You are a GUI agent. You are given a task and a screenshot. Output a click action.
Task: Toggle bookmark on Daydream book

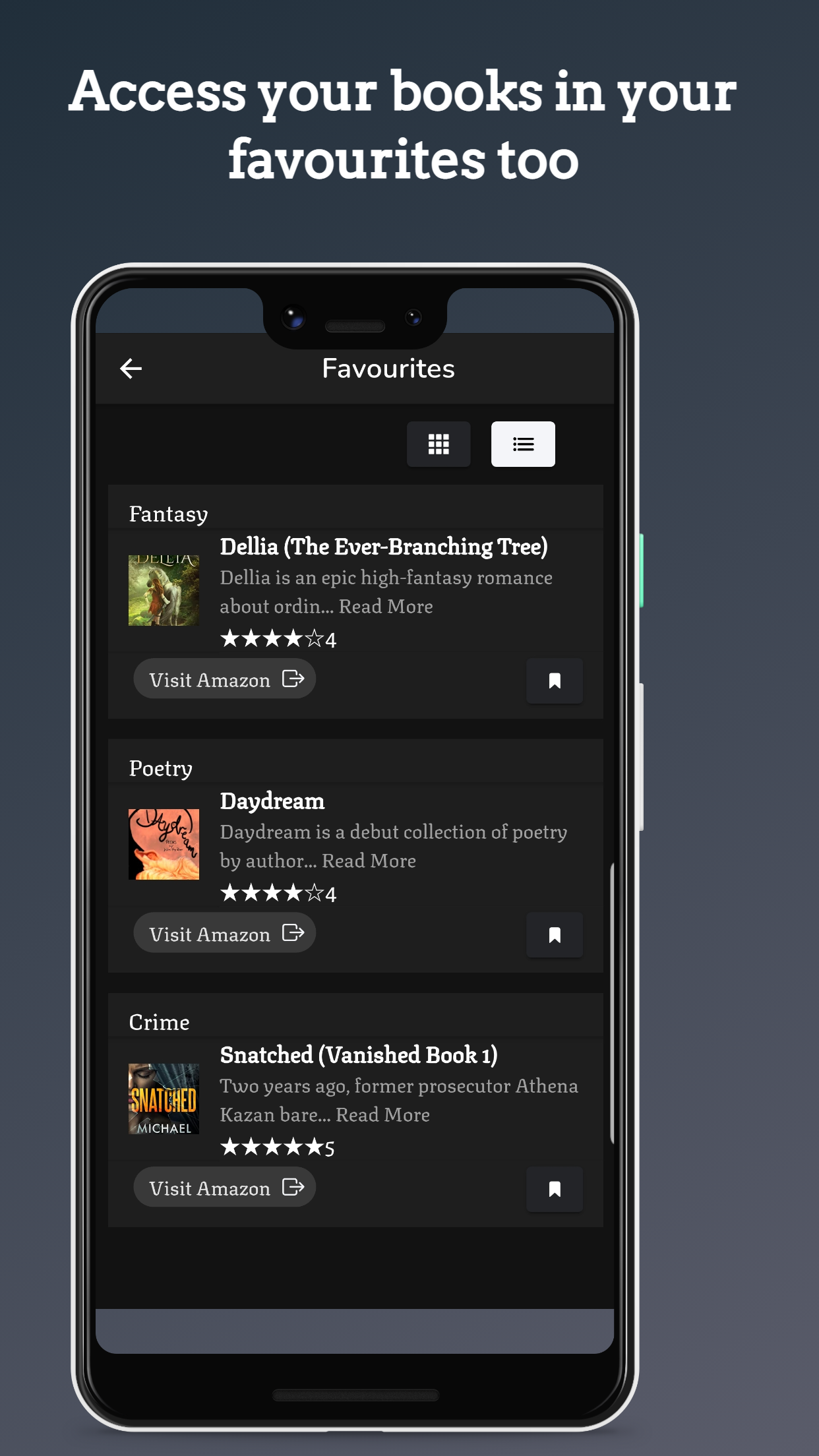(x=555, y=934)
